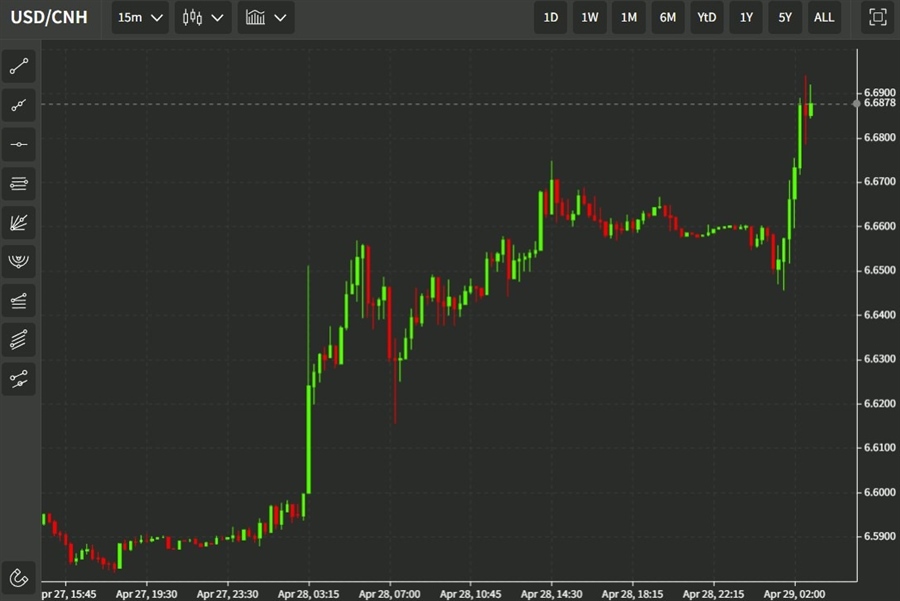Click the Apr 28, 22:15 time label
This screenshot has height=601, width=900.
click(x=713, y=594)
